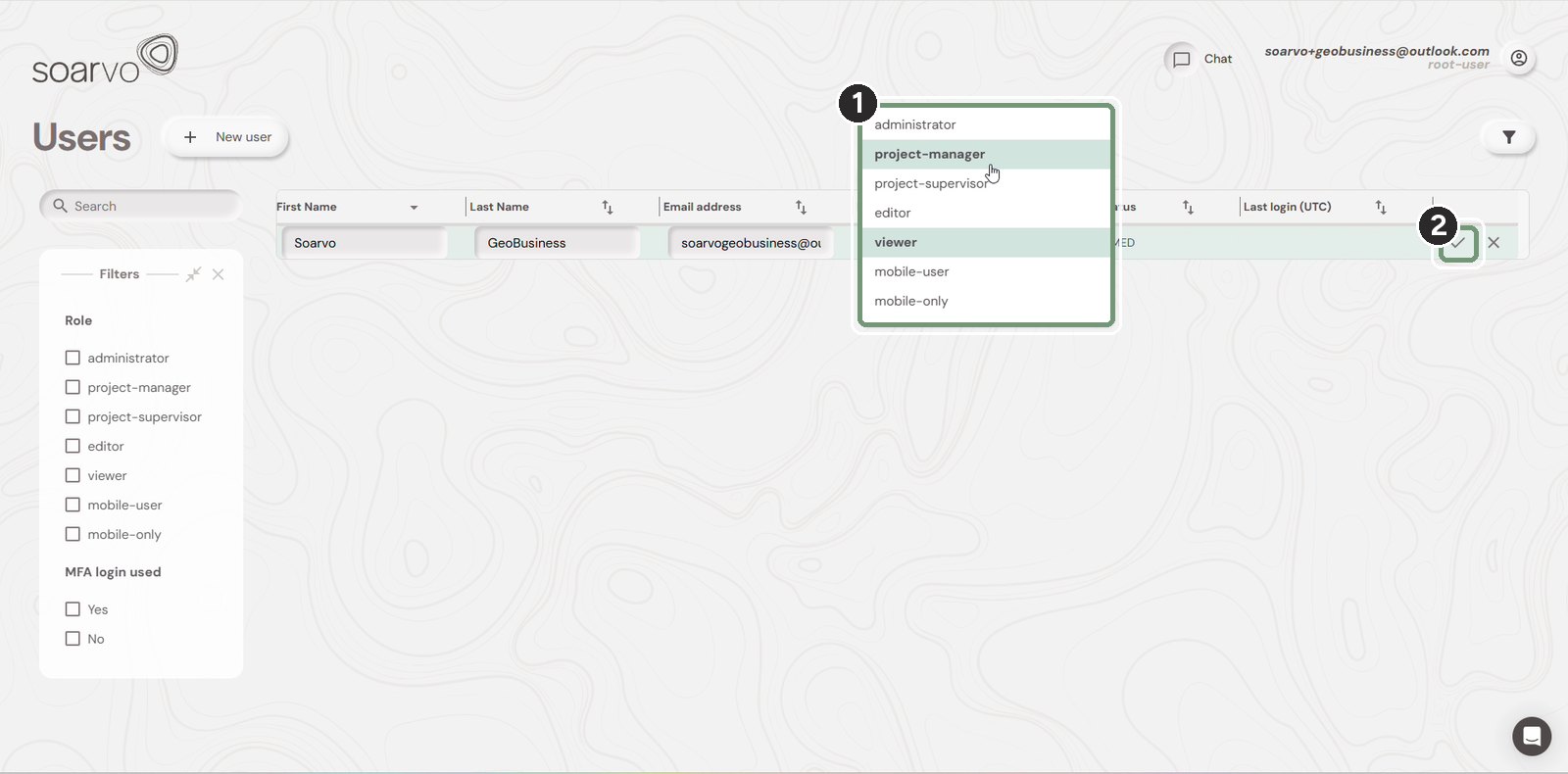This screenshot has width=1568, height=774.
Task: Sort by Last login (UTC) arrows
Action: coord(1381,207)
